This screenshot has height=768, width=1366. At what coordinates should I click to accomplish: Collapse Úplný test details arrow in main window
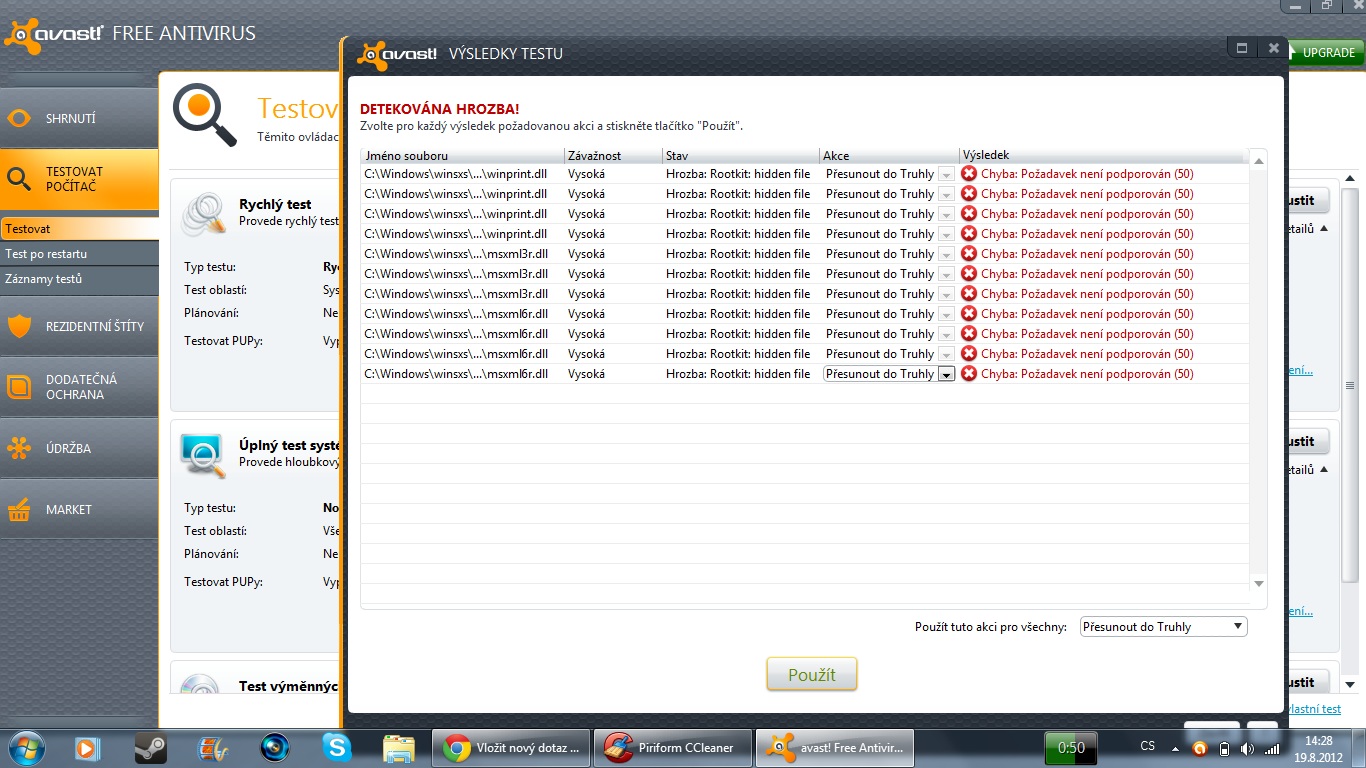click(1324, 469)
